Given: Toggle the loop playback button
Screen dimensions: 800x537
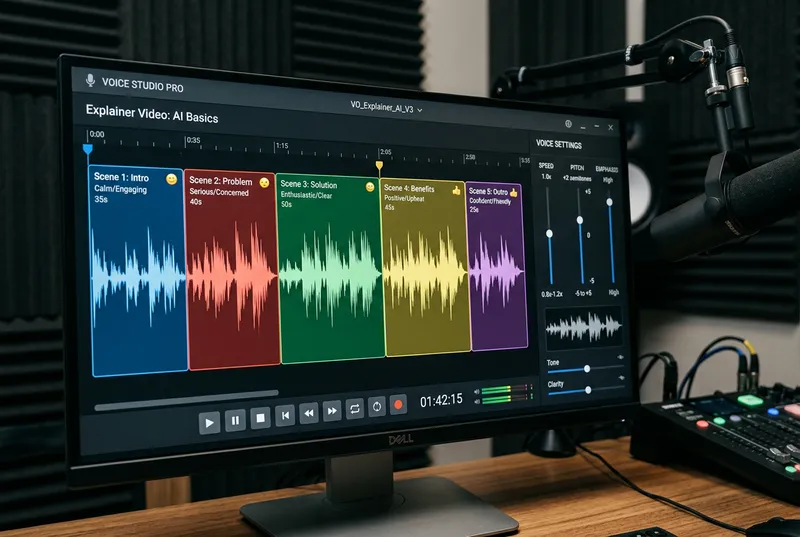Looking at the screenshot, I should tap(355, 408).
